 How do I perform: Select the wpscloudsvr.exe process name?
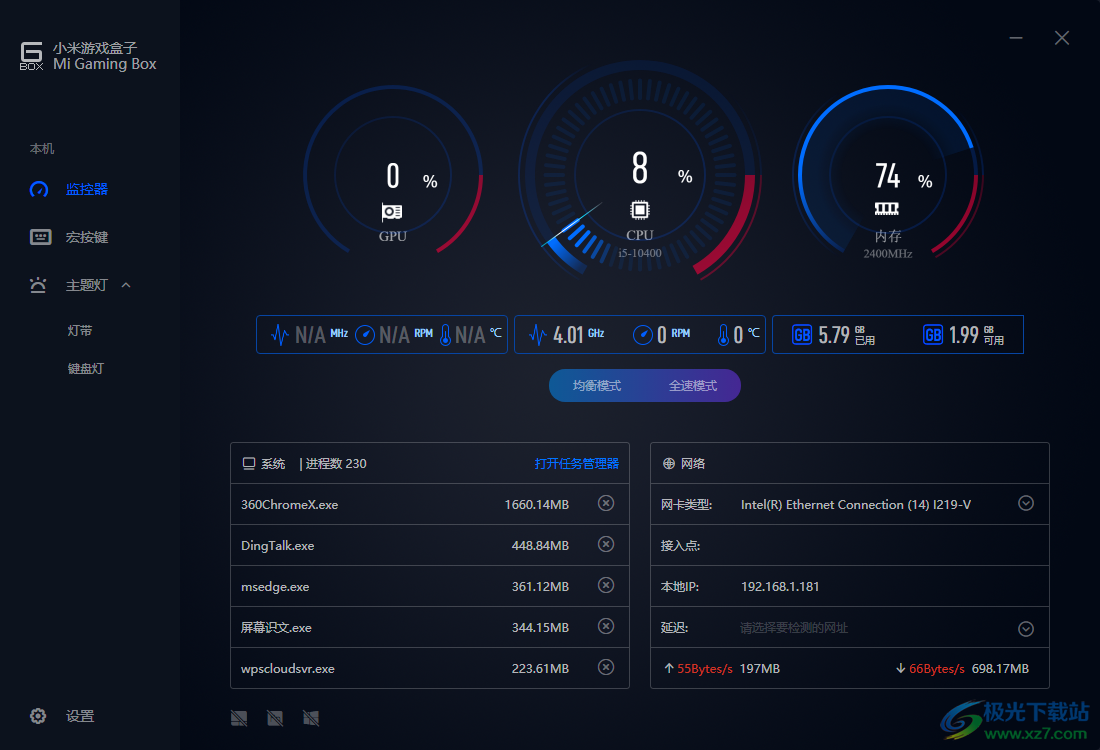[x=288, y=669]
